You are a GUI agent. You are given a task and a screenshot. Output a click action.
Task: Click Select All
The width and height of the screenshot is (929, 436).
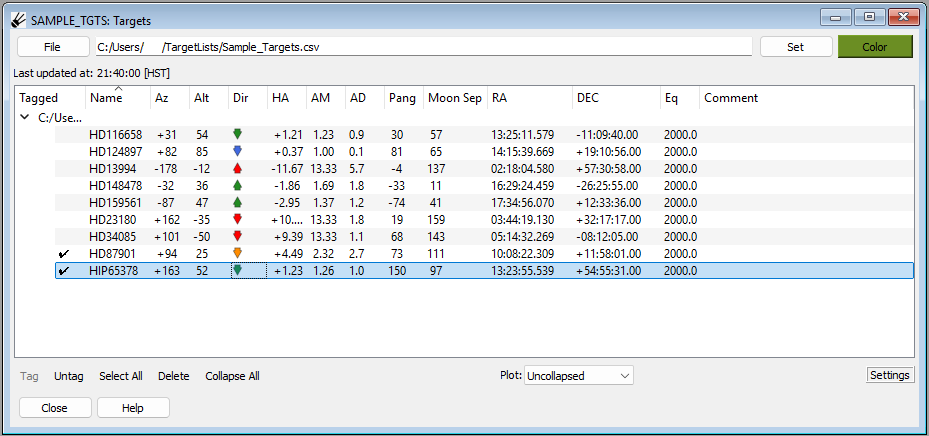click(121, 376)
